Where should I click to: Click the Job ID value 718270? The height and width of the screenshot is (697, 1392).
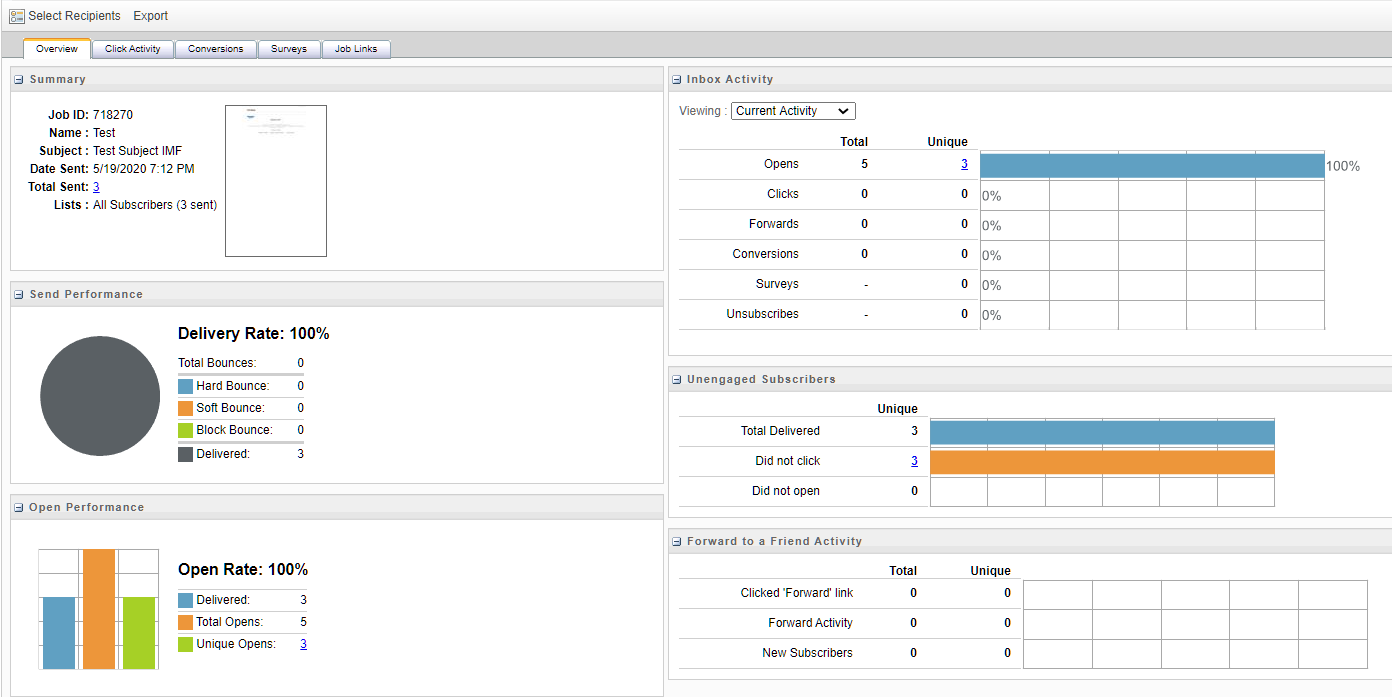113,115
